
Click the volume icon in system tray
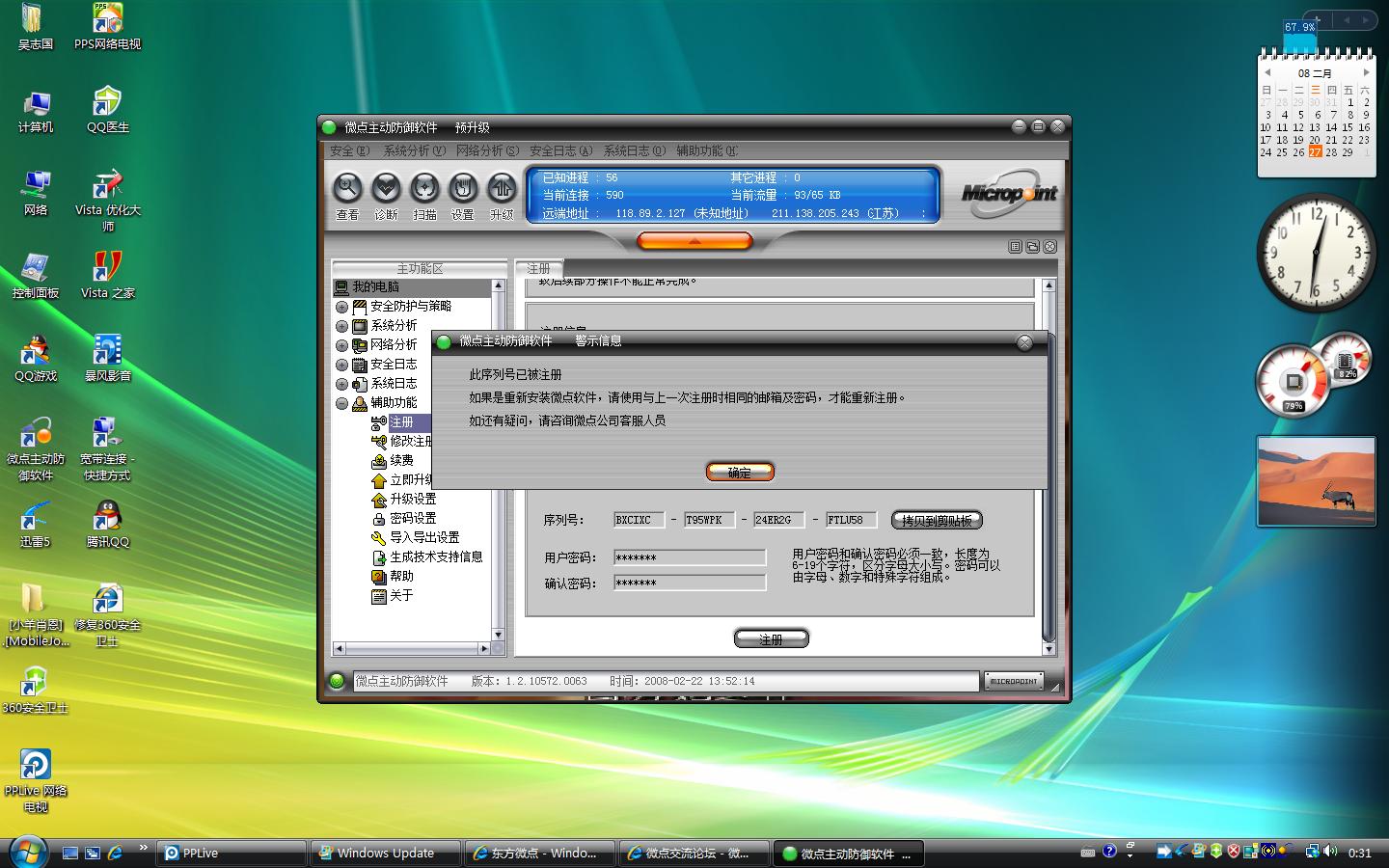point(1330,852)
